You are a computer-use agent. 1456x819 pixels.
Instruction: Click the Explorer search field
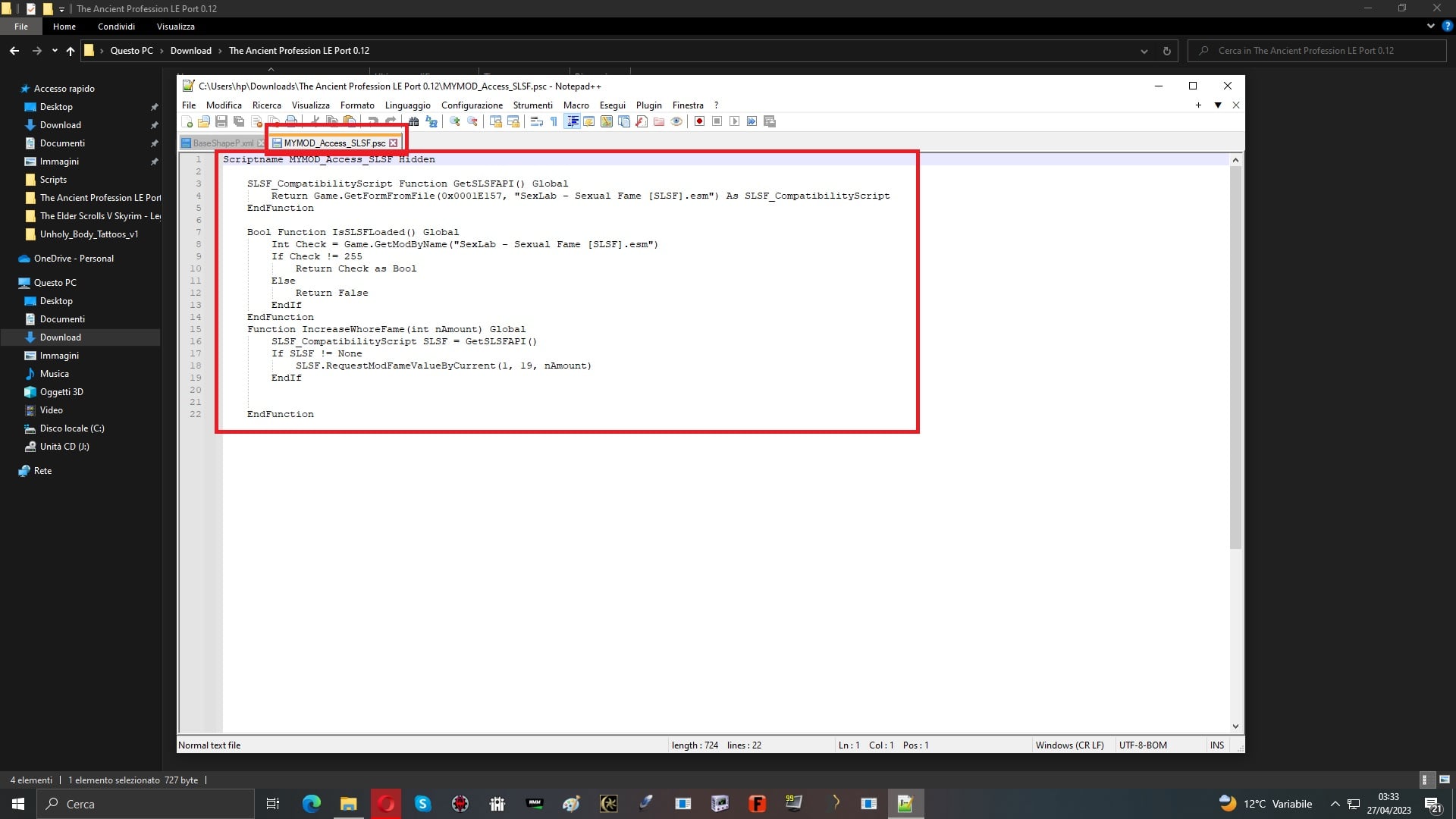pos(1317,51)
